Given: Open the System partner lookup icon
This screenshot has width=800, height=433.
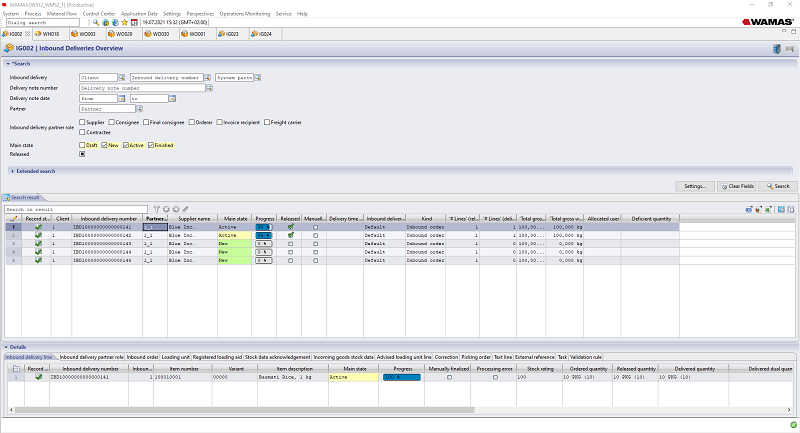Looking at the screenshot, I should click(258, 78).
